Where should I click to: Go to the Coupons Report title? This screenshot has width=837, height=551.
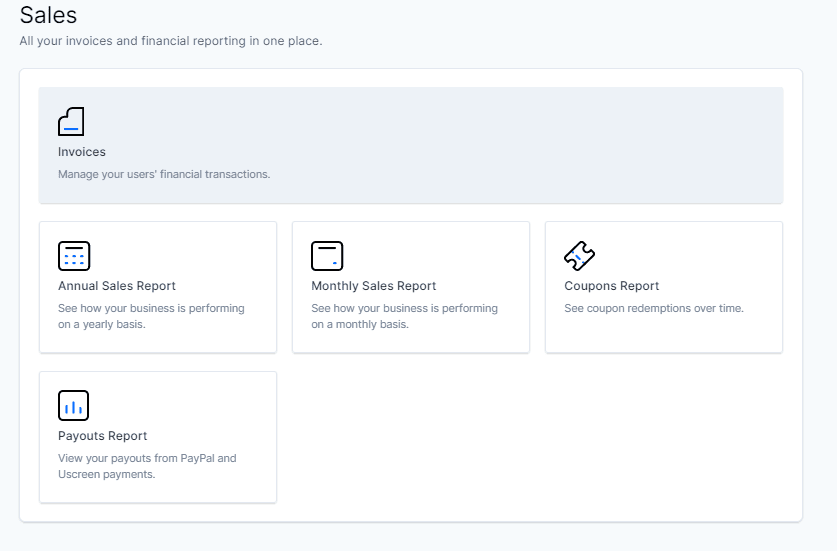[x=612, y=286]
